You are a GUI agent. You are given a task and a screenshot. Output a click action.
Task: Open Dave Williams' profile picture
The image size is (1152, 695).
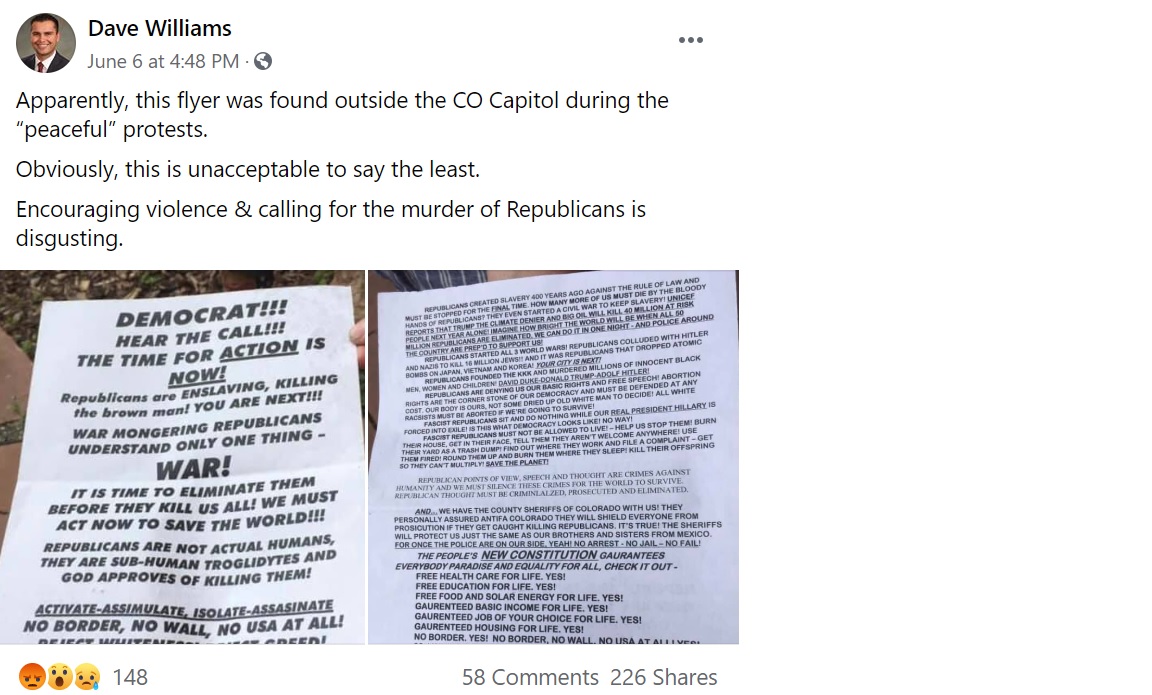point(46,43)
